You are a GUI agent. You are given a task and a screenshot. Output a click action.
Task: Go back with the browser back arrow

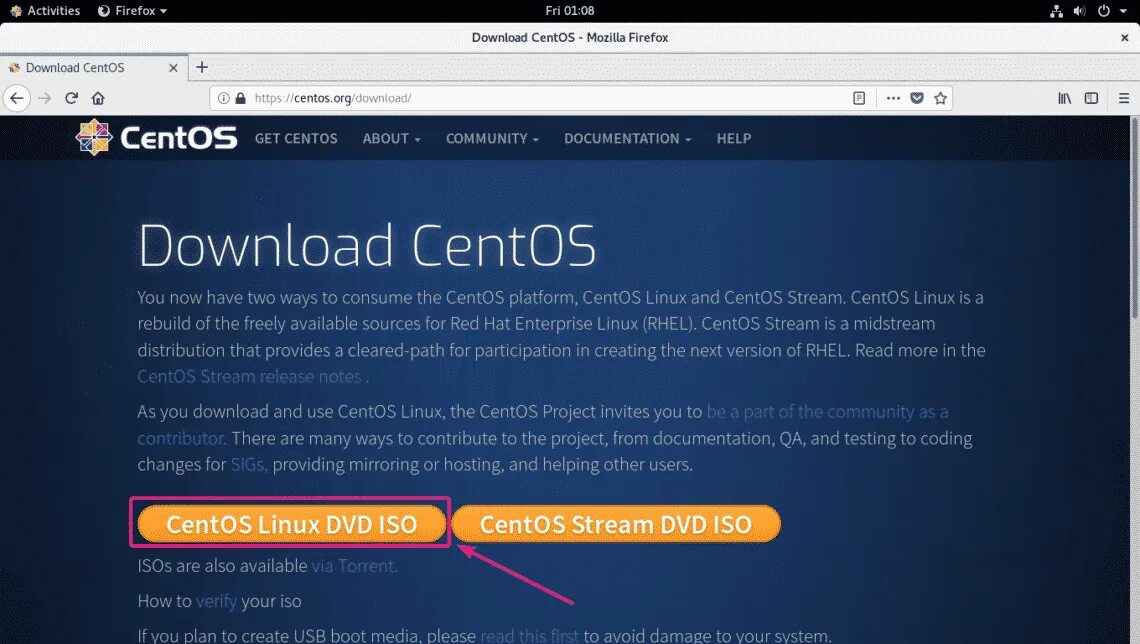(x=17, y=98)
